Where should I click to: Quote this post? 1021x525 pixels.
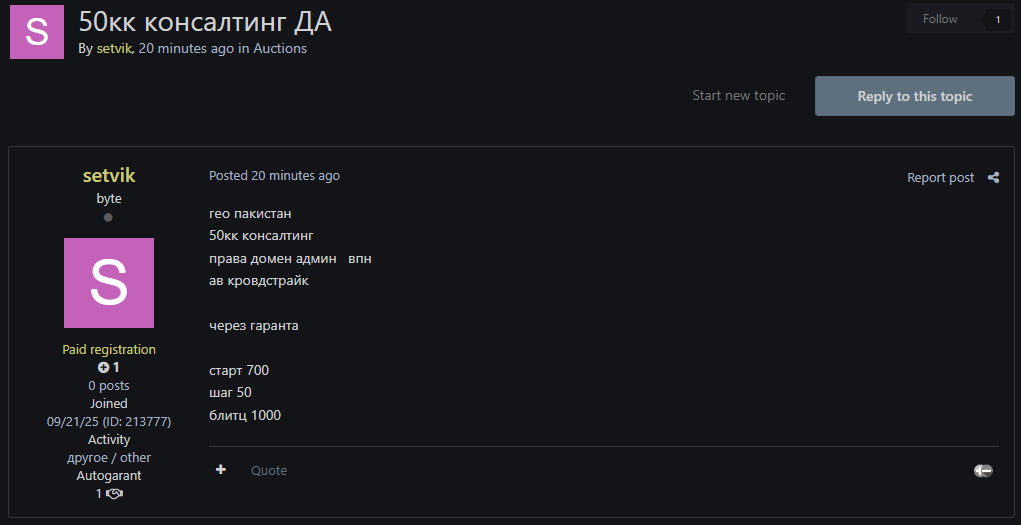[269, 470]
